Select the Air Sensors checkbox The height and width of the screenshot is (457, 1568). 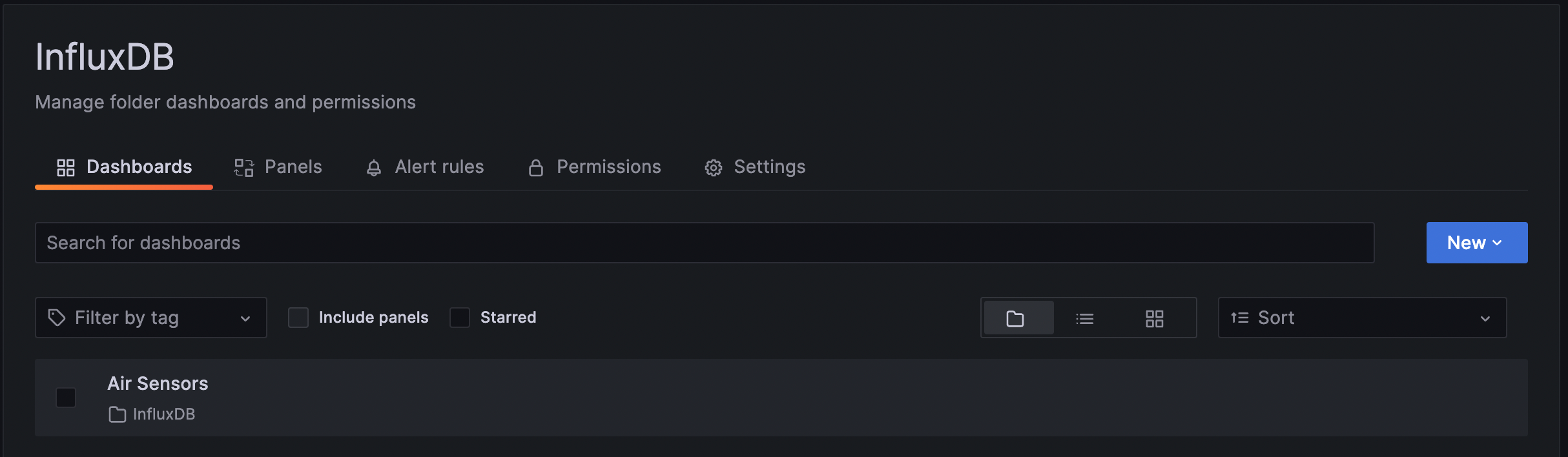[x=65, y=398]
